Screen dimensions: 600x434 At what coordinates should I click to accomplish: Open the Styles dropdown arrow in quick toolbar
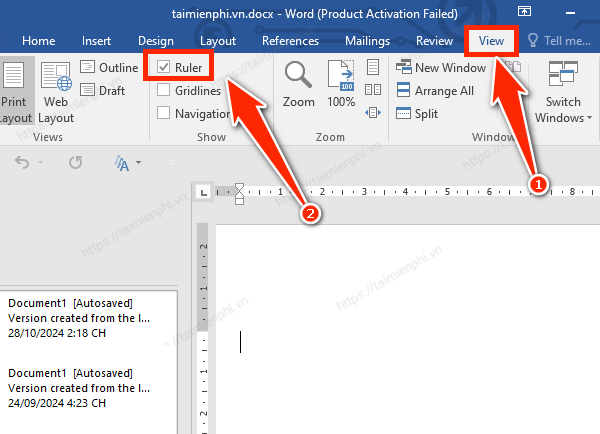(139, 162)
